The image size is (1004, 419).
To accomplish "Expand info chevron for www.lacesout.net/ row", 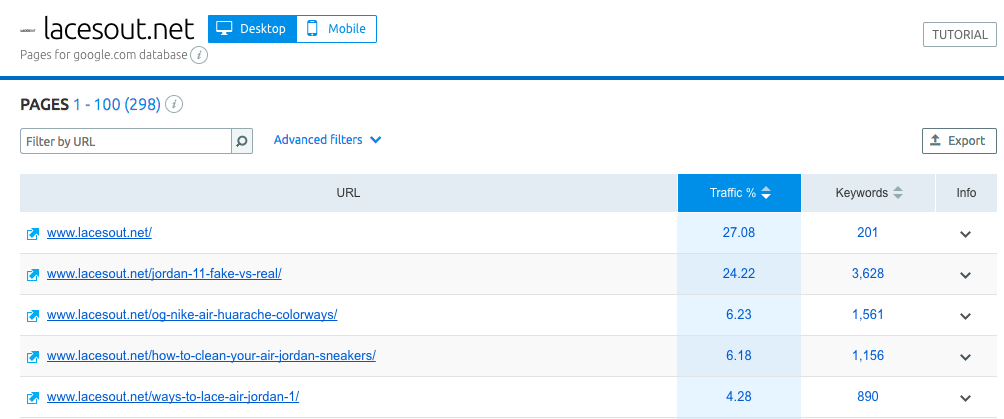I will click(966, 234).
